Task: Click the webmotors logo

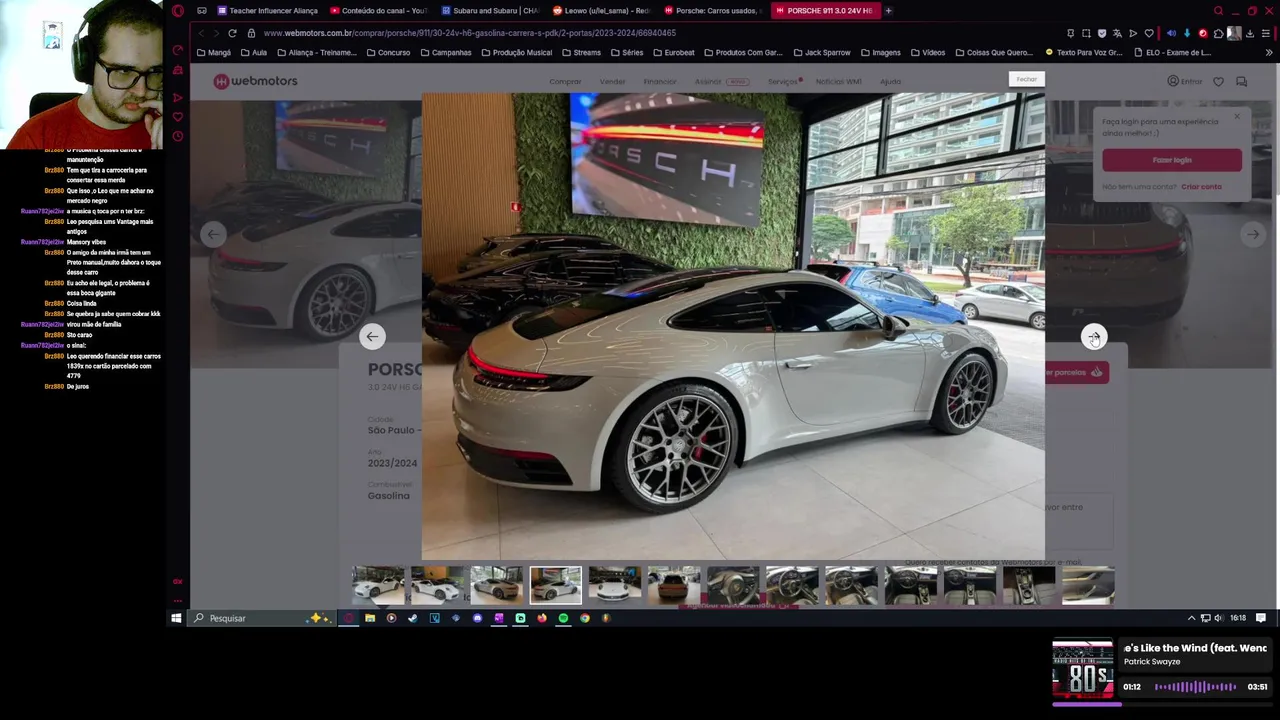Action: [255, 81]
